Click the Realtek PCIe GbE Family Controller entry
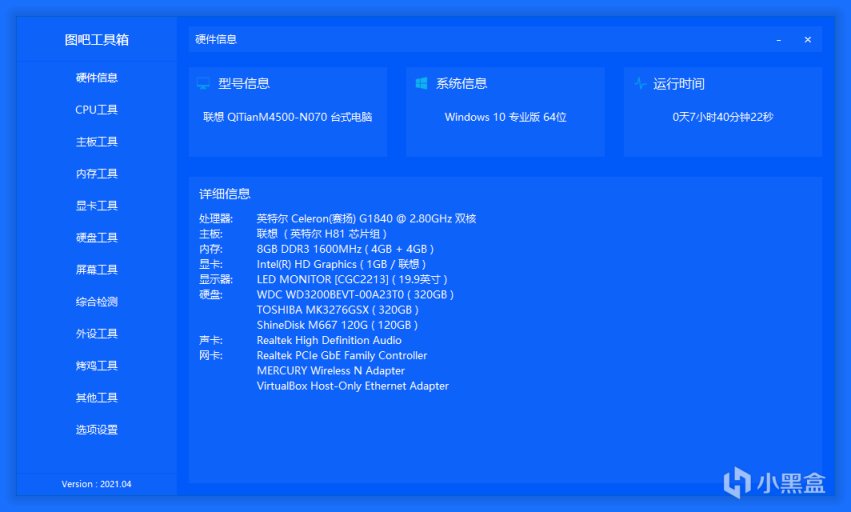Image resolution: width=851 pixels, height=512 pixels. (342, 356)
